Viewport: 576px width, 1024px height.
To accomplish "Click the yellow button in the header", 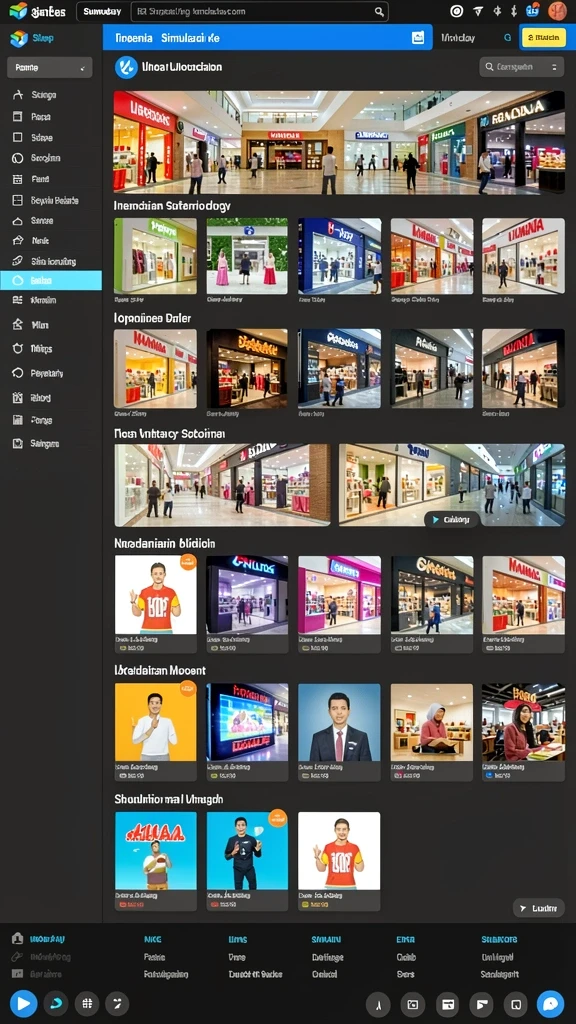I will [x=543, y=38].
